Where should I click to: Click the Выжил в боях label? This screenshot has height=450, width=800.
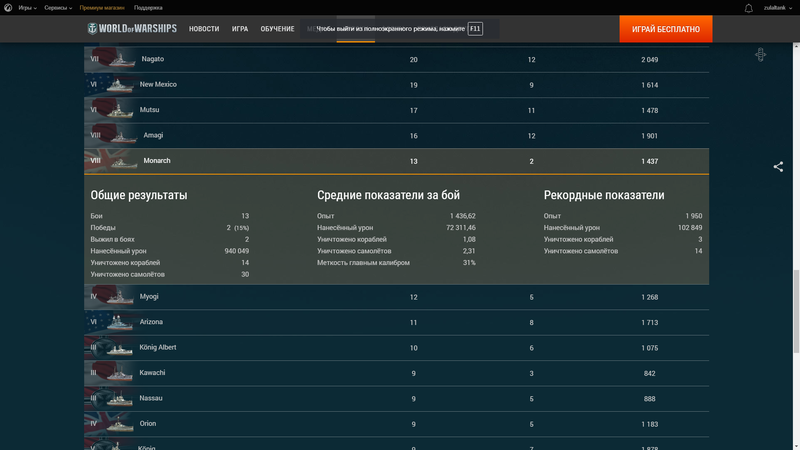(x=112, y=239)
